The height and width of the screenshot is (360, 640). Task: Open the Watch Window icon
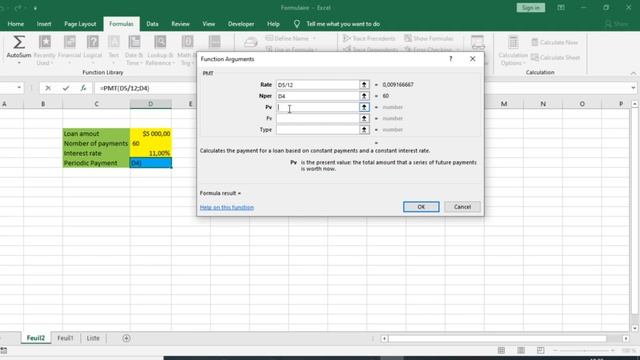pyautogui.click(x=478, y=42)
